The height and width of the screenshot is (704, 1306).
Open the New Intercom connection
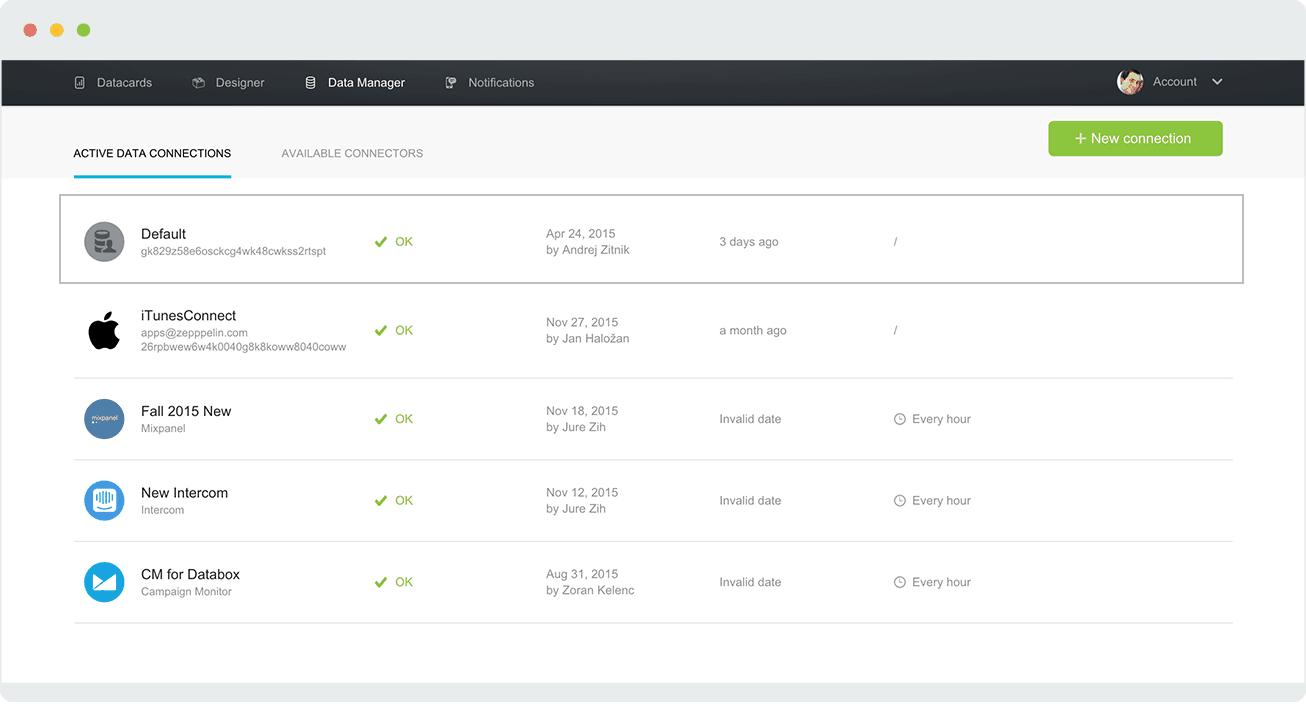point(184,493)
